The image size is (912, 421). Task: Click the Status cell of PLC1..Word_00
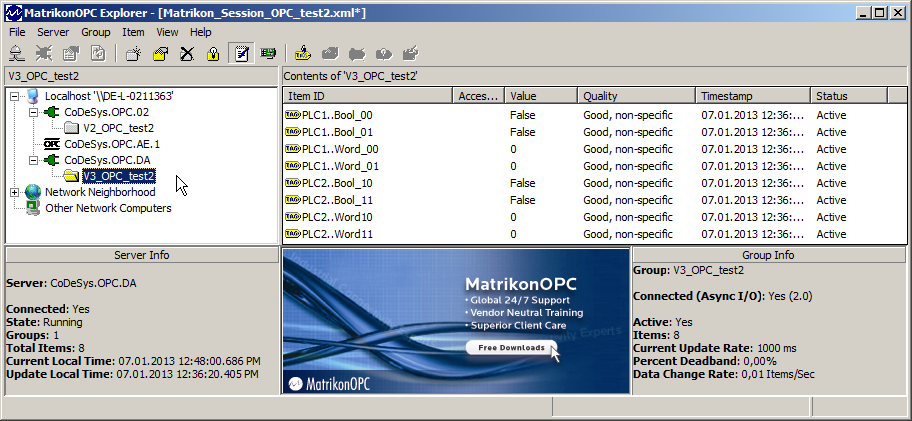pos(849,149)
